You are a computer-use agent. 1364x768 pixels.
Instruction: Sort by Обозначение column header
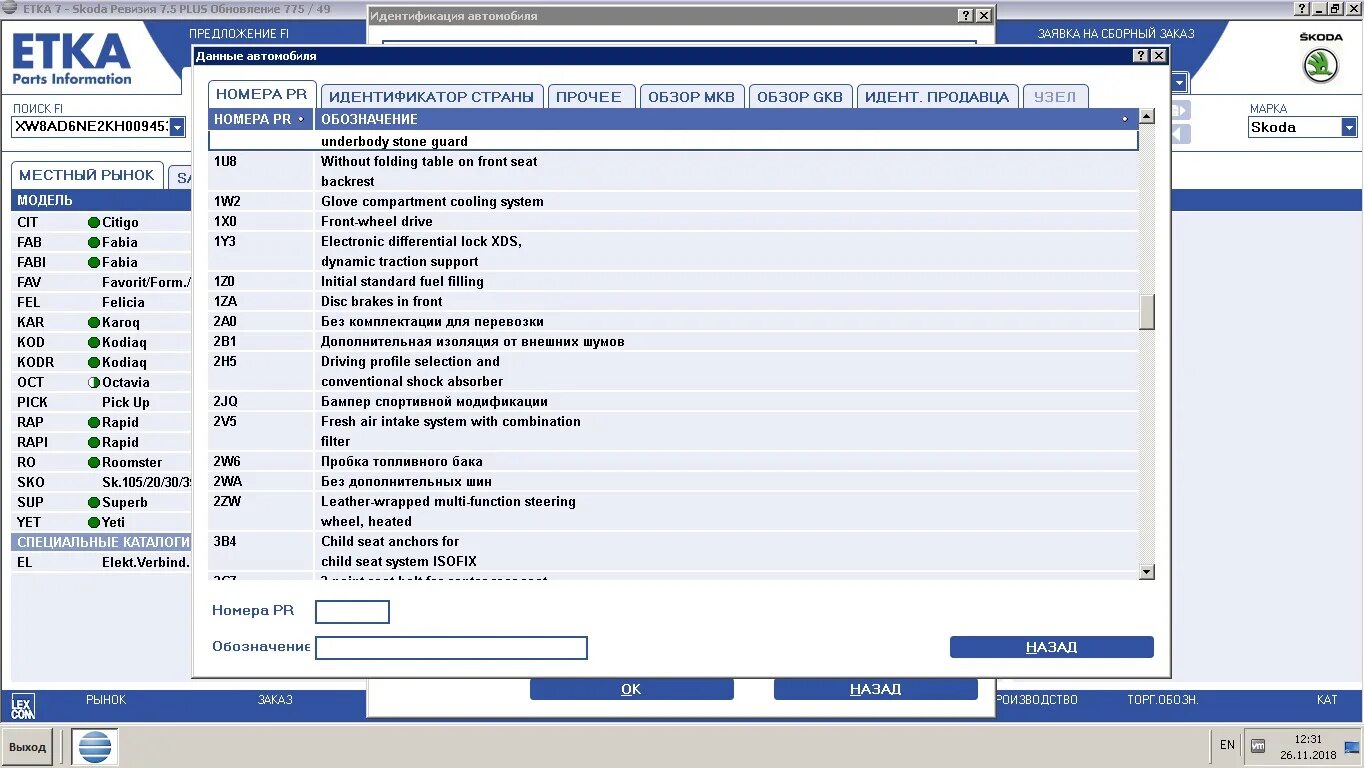pos(726,119)
